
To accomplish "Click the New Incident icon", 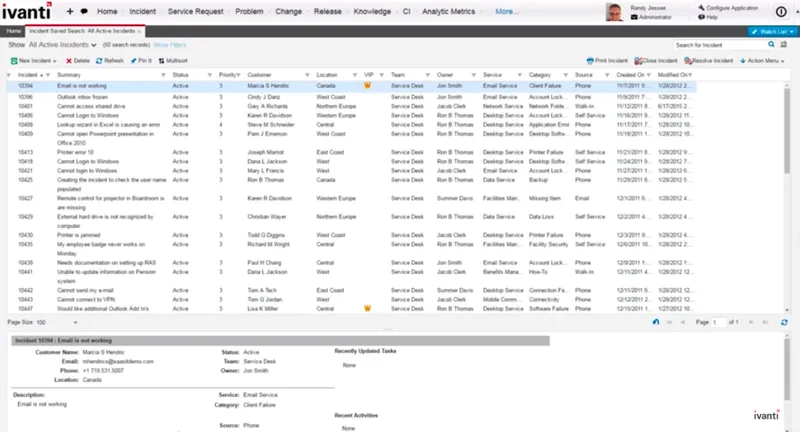I will tap(14, 61).
